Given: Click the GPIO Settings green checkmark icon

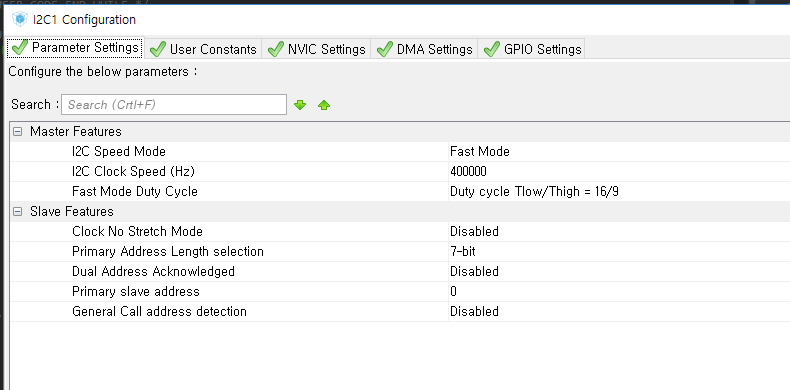Looking at the screenshot, I should [491, 49].
